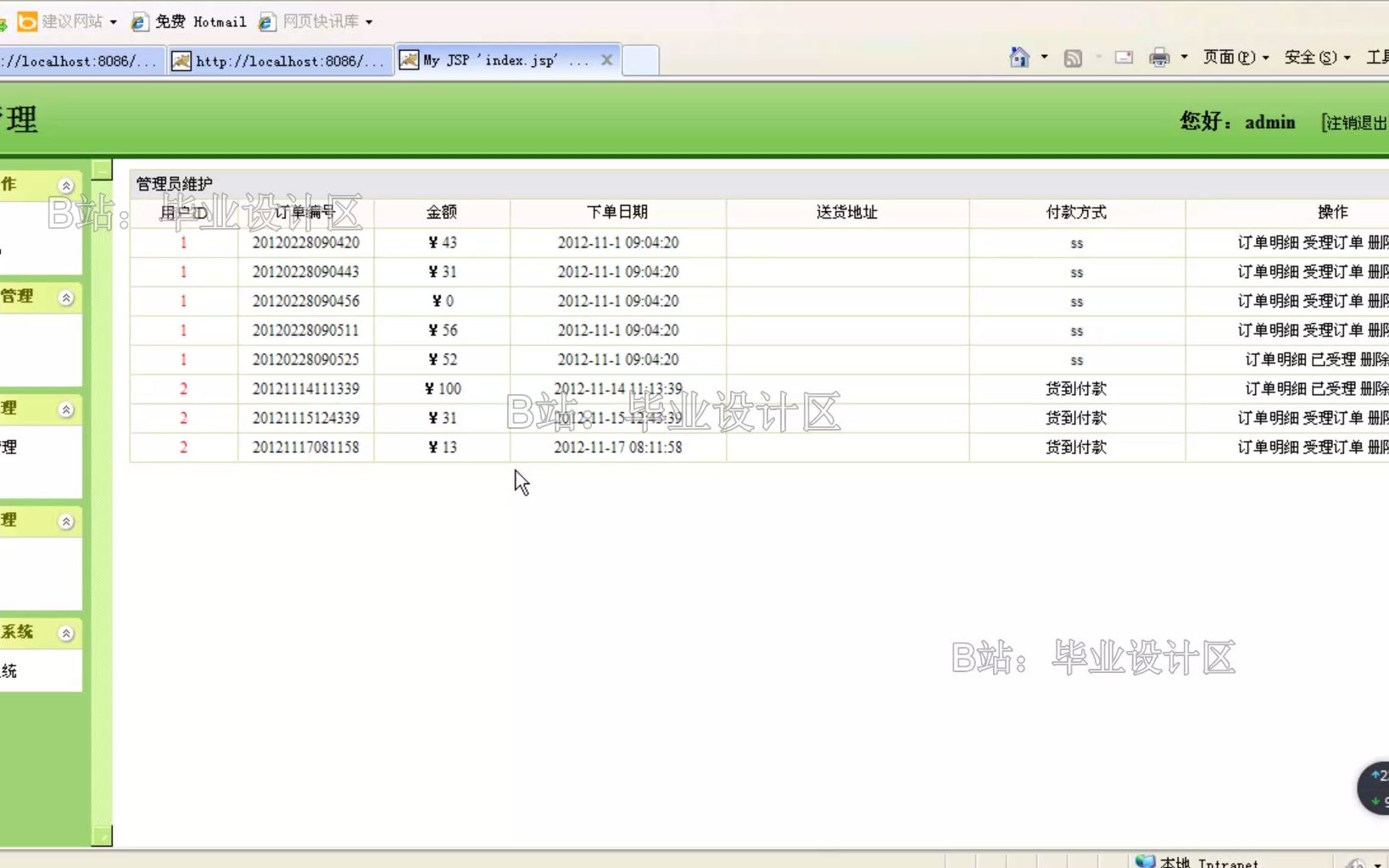Click the 送货地址 column header
This screenshot has width=1389, height=868.
tap(847, 212)
